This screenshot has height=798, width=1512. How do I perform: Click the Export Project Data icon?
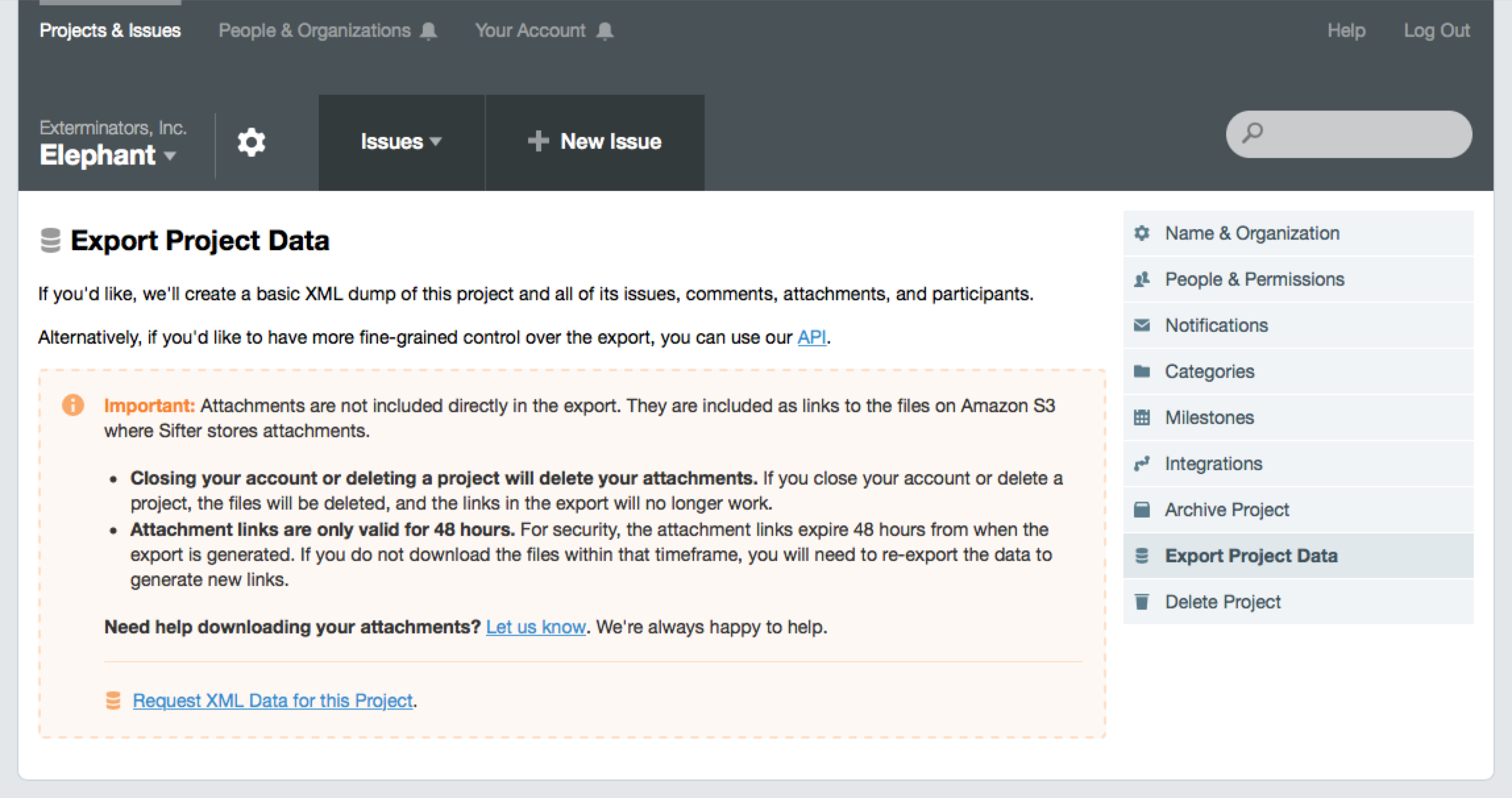[x=1143, y=555]
